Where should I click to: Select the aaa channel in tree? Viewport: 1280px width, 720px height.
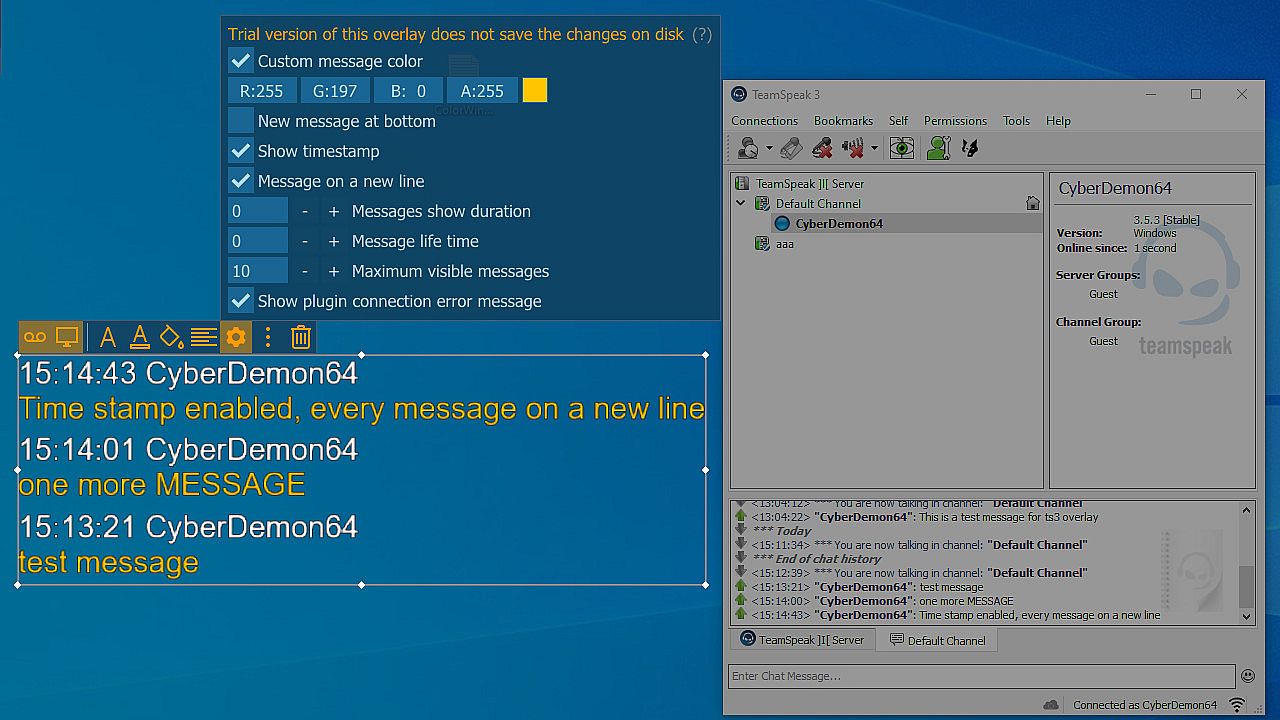(x=785, y=244)
